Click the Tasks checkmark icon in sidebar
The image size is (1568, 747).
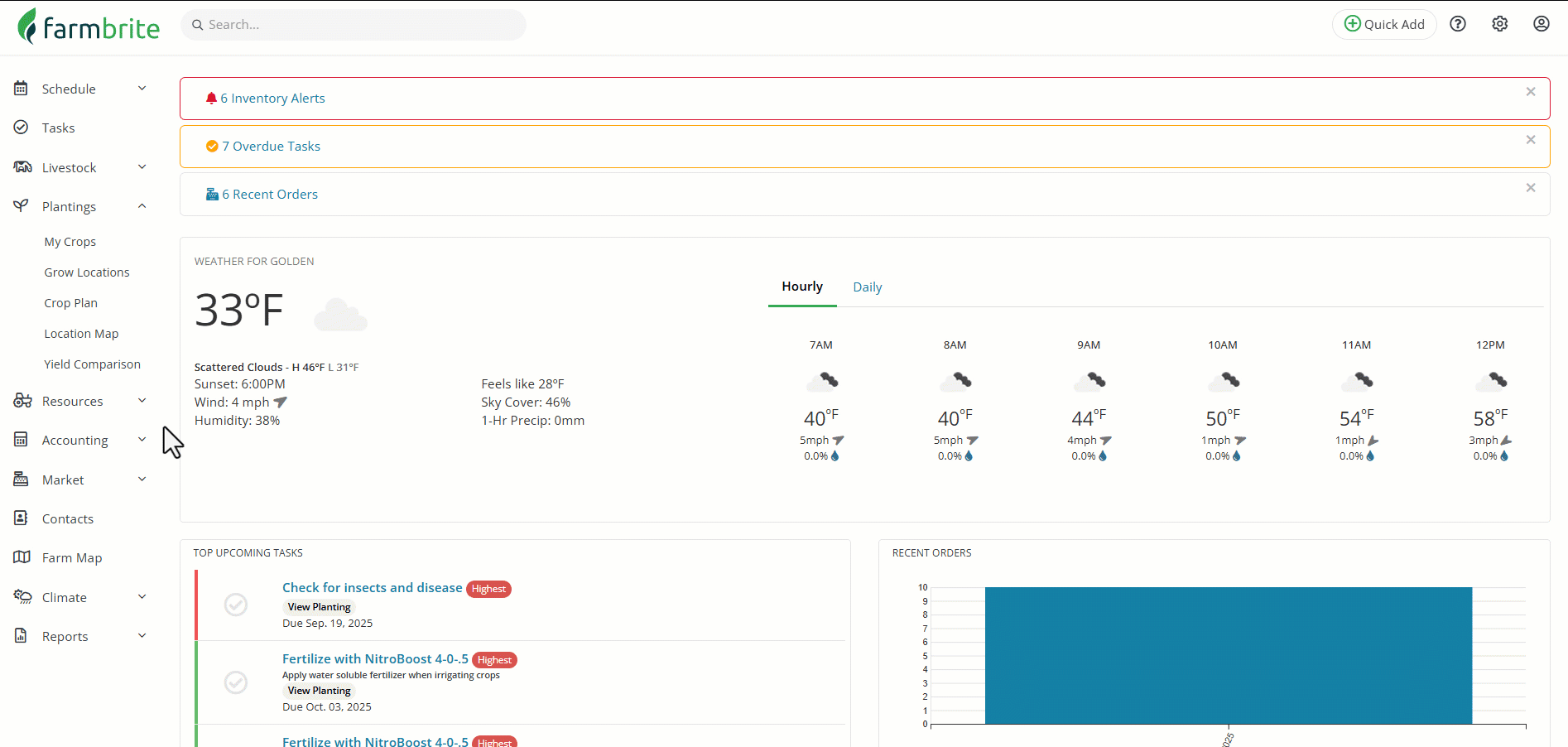[22, 128]
